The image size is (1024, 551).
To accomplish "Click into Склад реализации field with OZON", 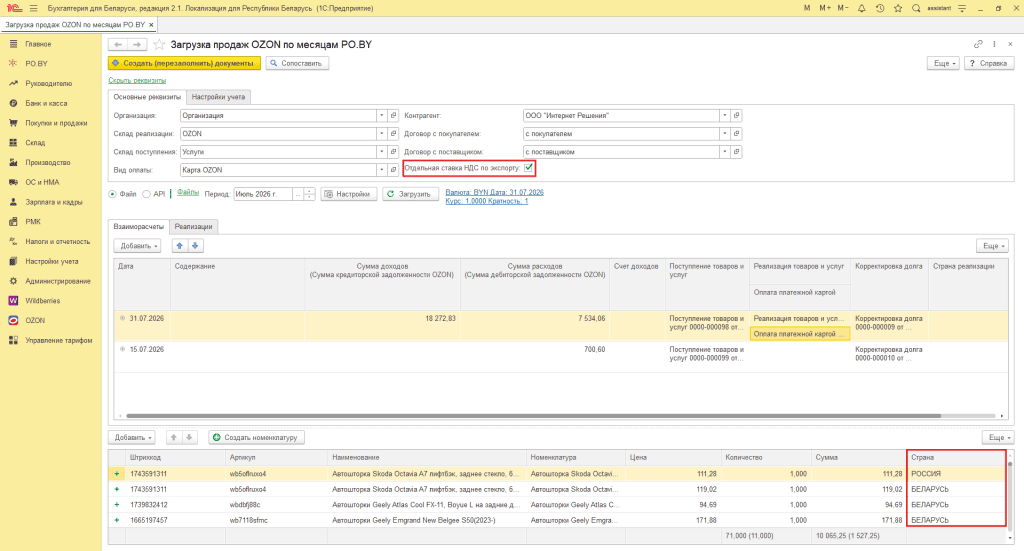I will coord(278,134).
